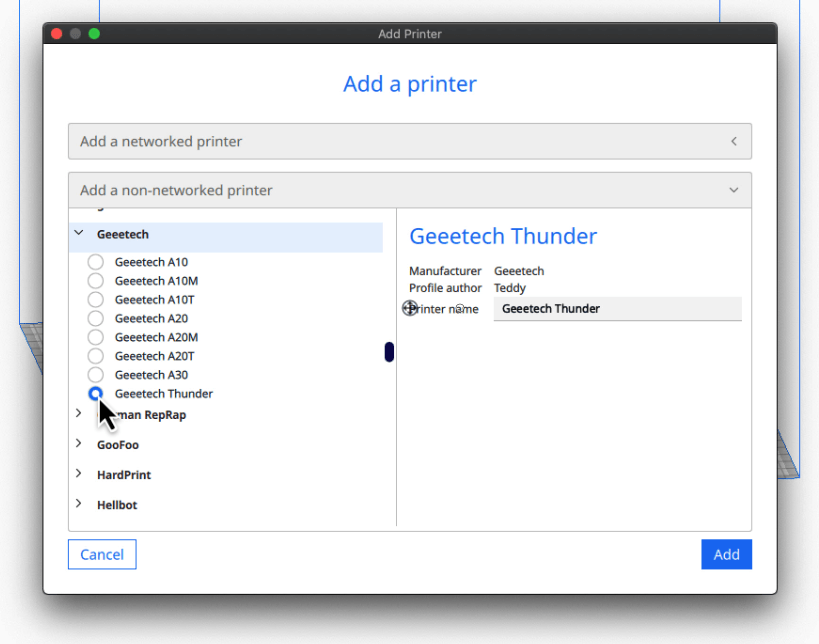Image resolution: width=819 pixels, height=644 pixels.
Task: Choose the Geeetech A10T radio button
Action: [95, 300]
